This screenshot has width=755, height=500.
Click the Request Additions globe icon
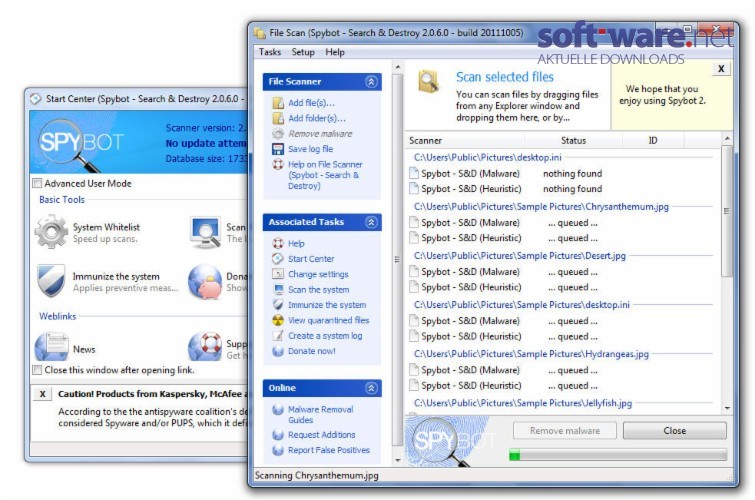(x=278, y=435)
